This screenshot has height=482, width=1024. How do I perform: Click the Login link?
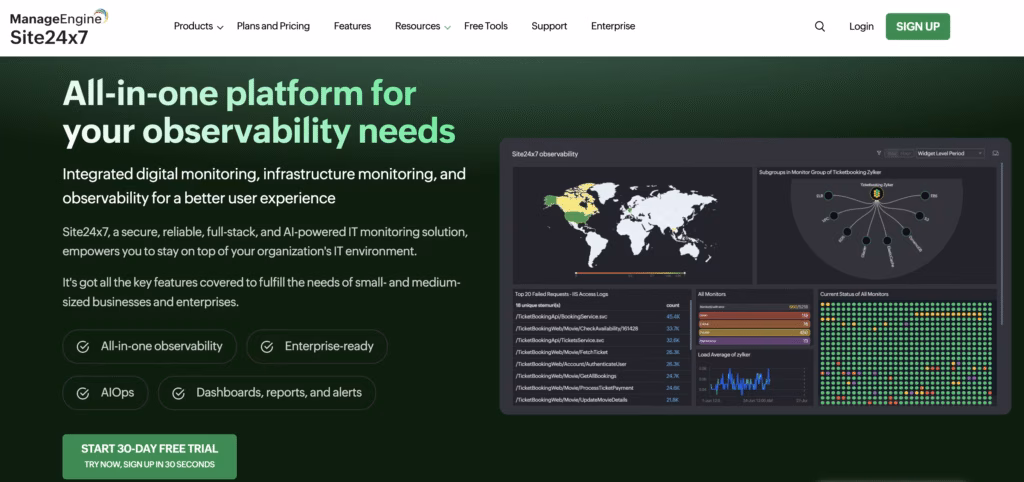point(861,27)
